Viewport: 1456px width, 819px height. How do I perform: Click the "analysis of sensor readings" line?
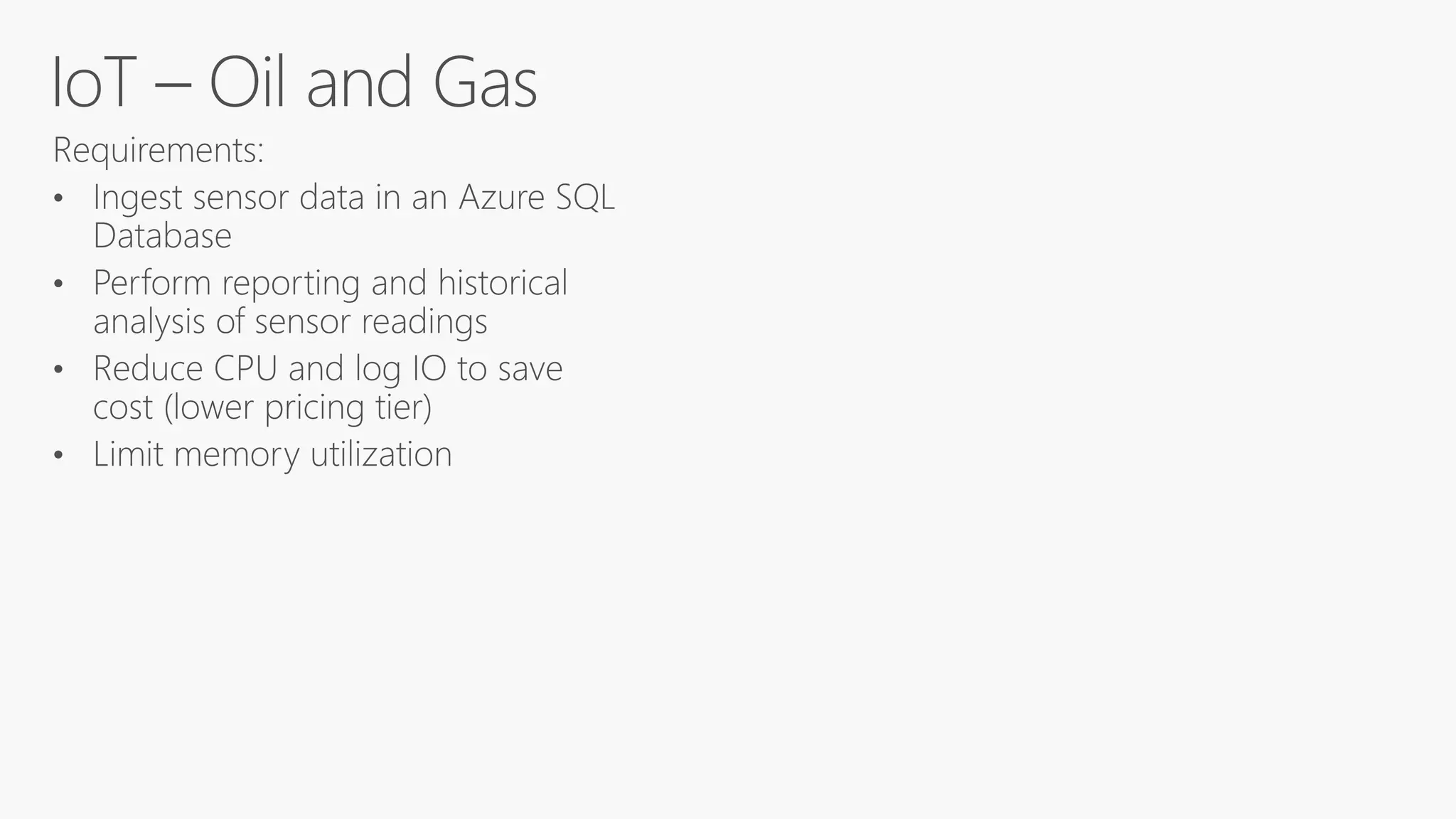(290, 322)
